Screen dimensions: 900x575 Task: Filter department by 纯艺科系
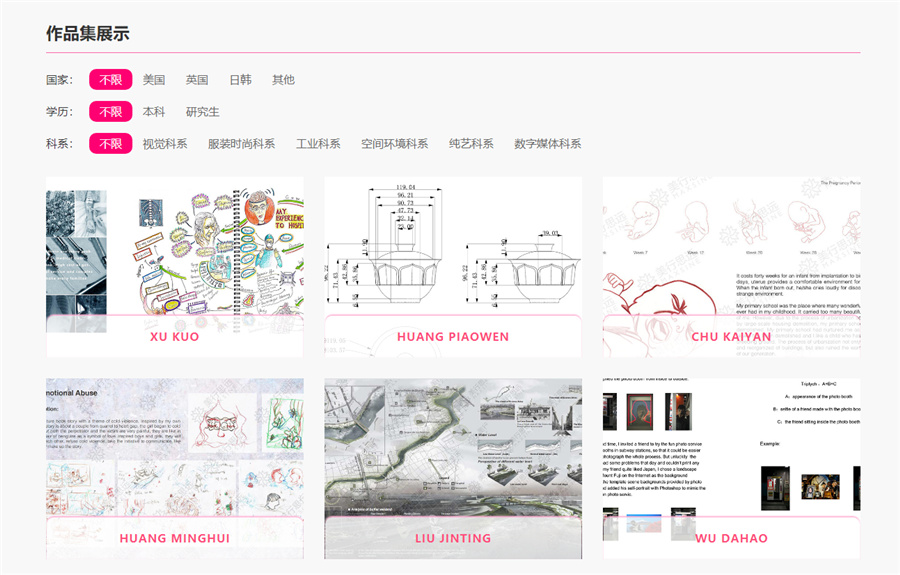pos(471,143)
